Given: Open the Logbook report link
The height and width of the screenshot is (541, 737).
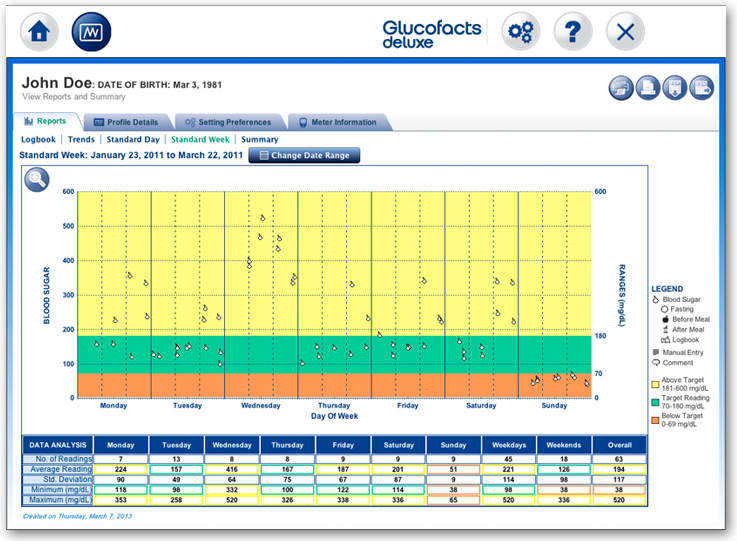Looking at the screenshot, I should 38,140.
